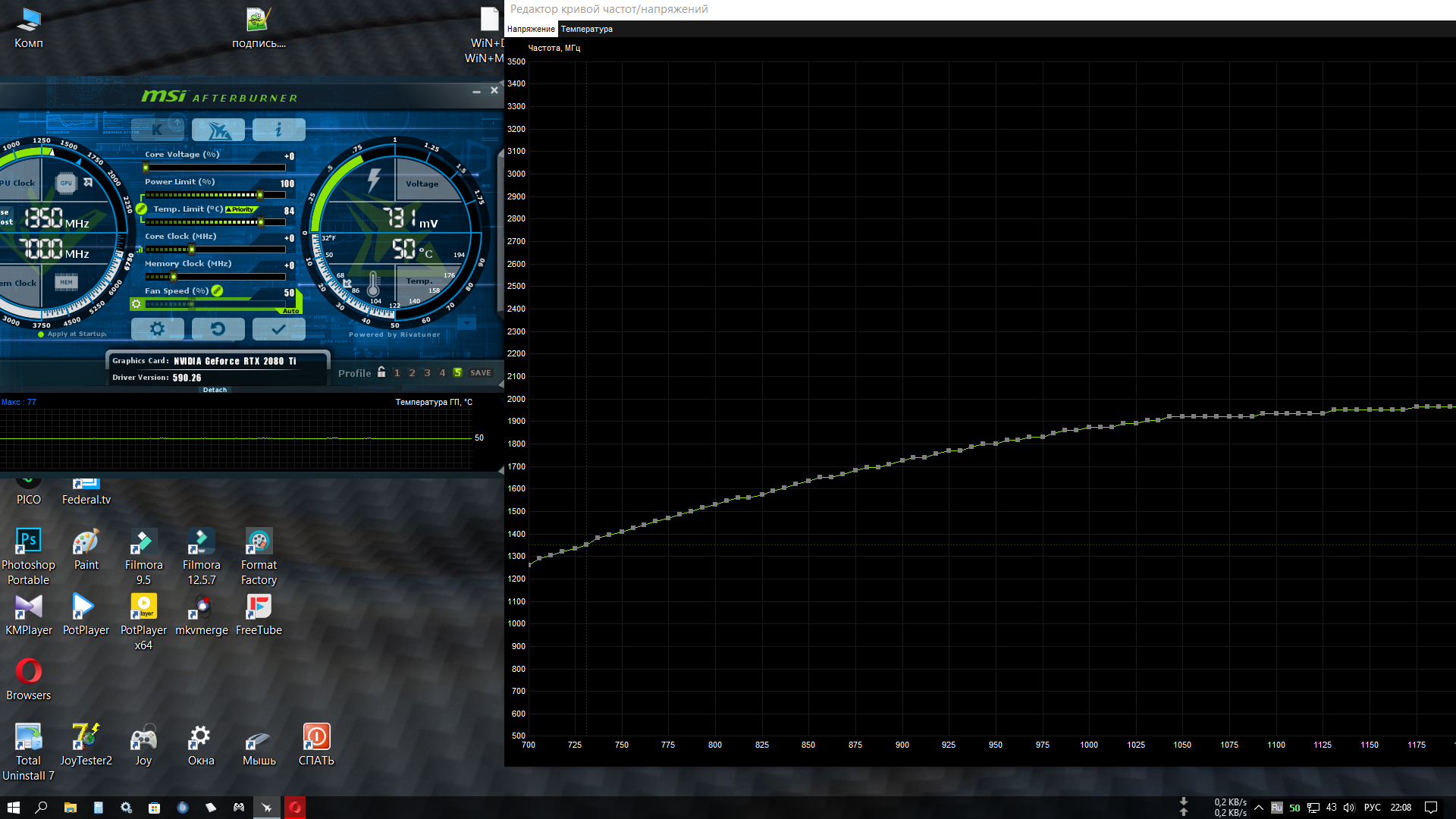The width and height of the screenshot is (1456, 819).
Task: Switch to the Температура tab
Action: click(x=587, y=29)
